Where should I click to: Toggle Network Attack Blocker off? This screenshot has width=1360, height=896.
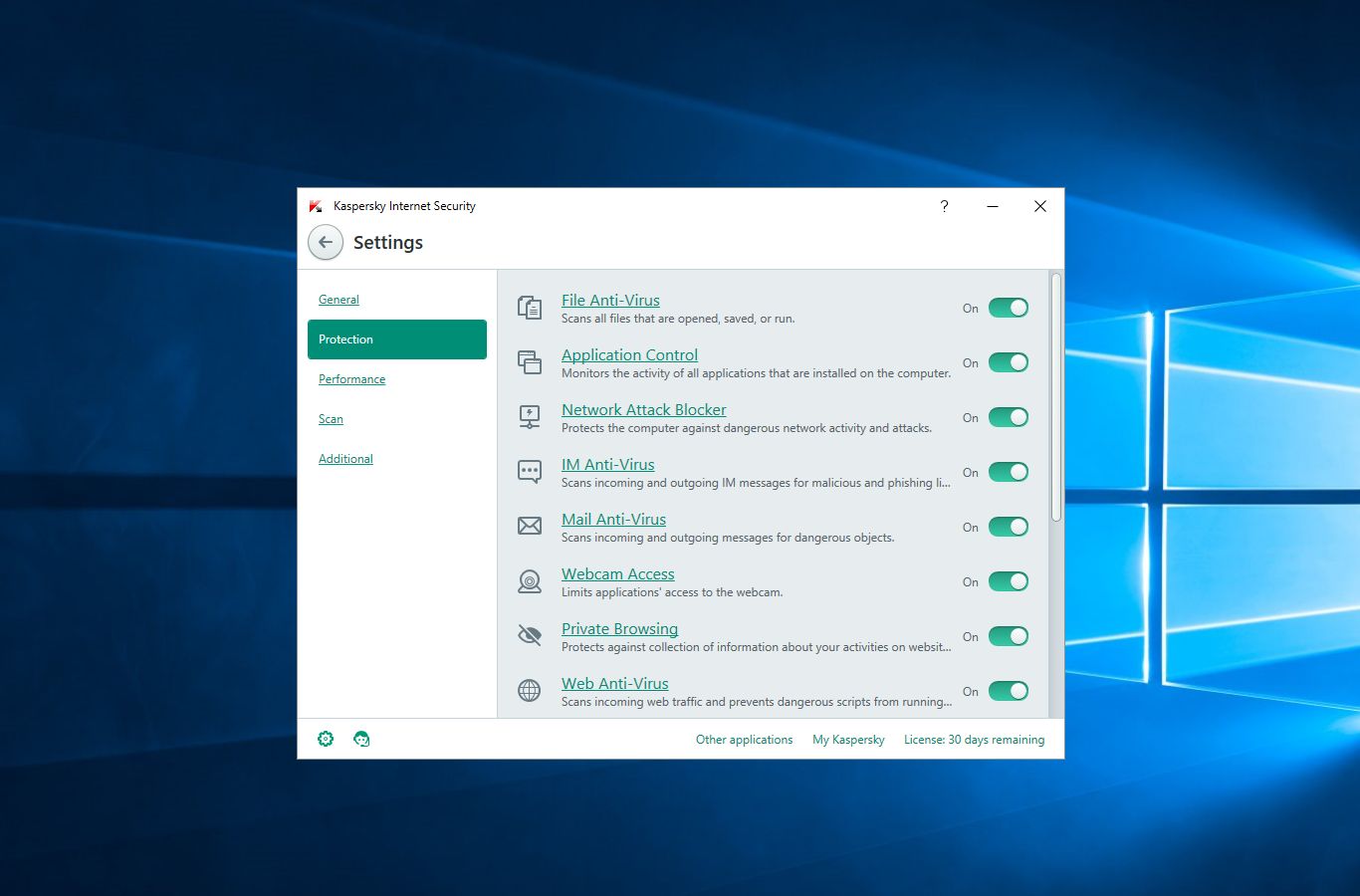[1009, 417]
